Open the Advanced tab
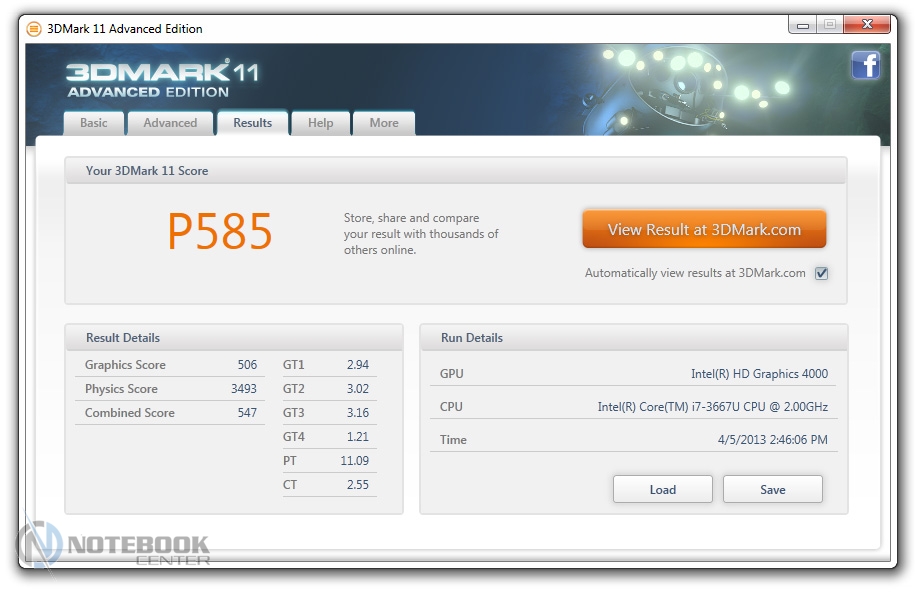This screenshot has height=592, width=921. click(x=170, y=123)
